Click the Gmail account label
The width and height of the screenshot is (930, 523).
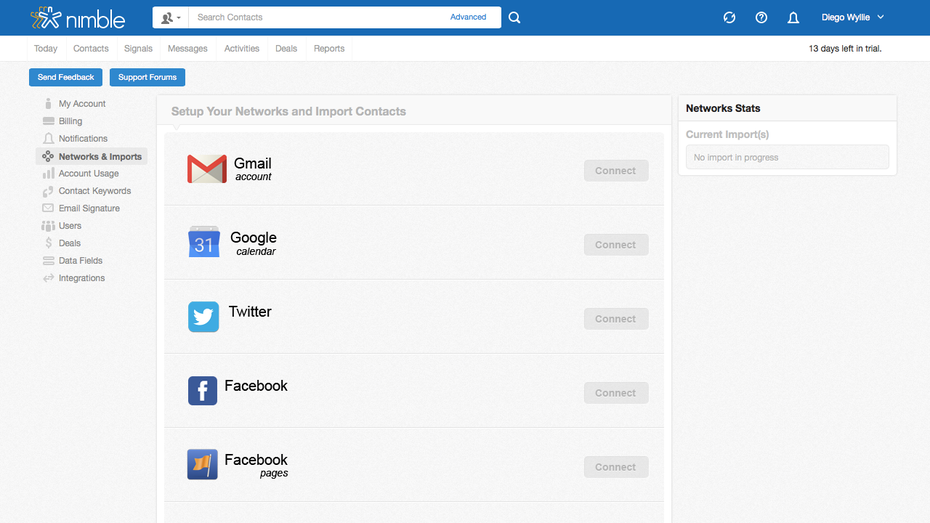pyautogui.click(x=253, y=169)
